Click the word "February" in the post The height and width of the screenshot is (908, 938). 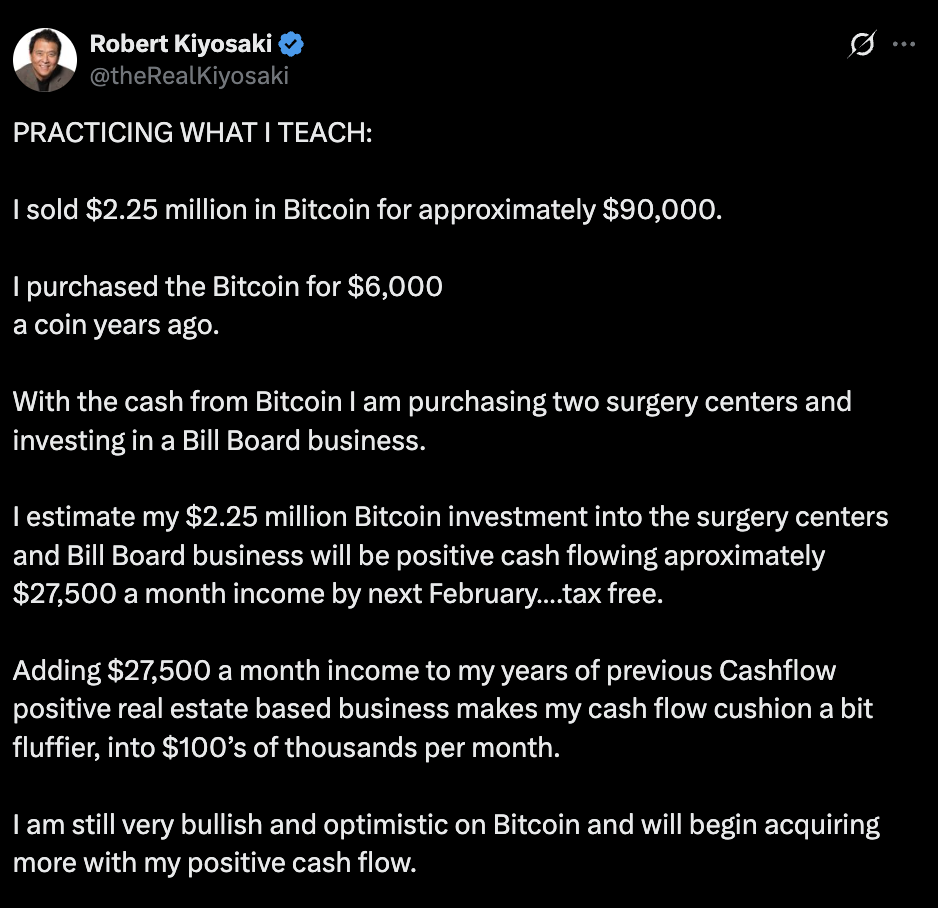(482, 593)
